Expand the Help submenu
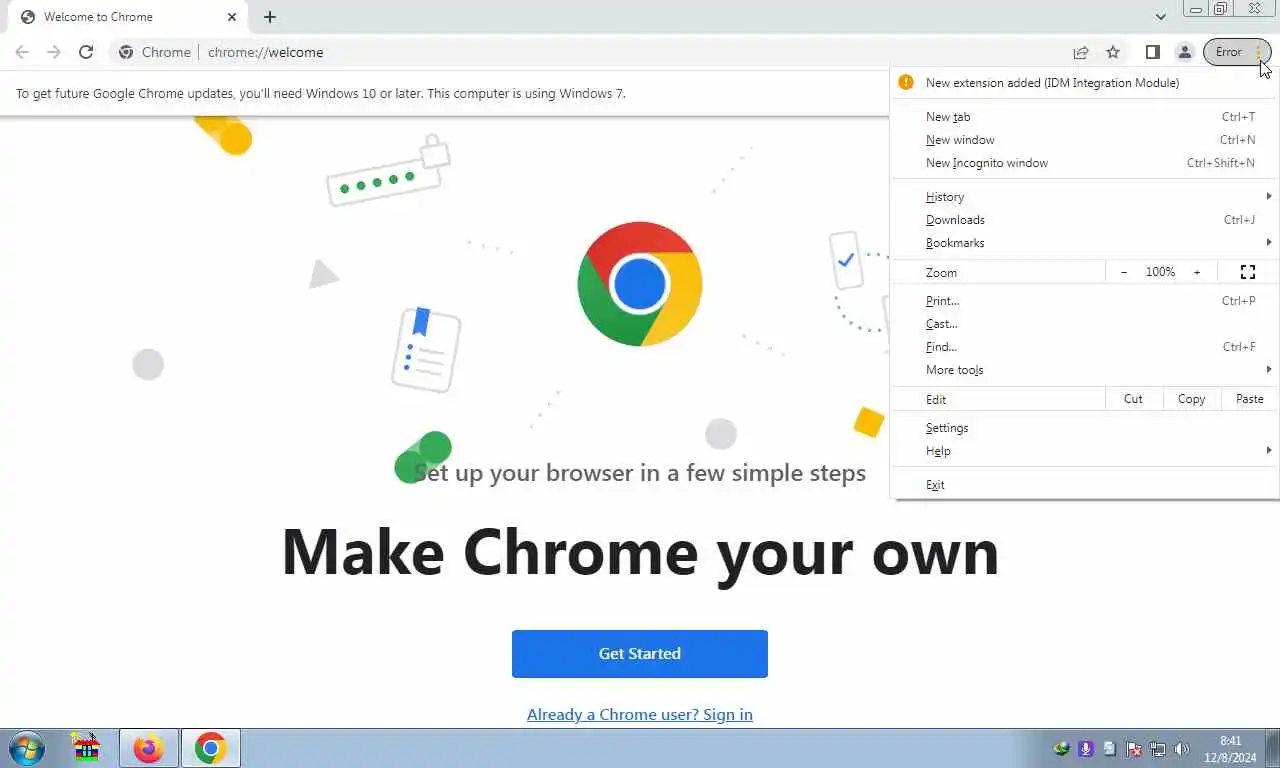 tap(1084, 451)
